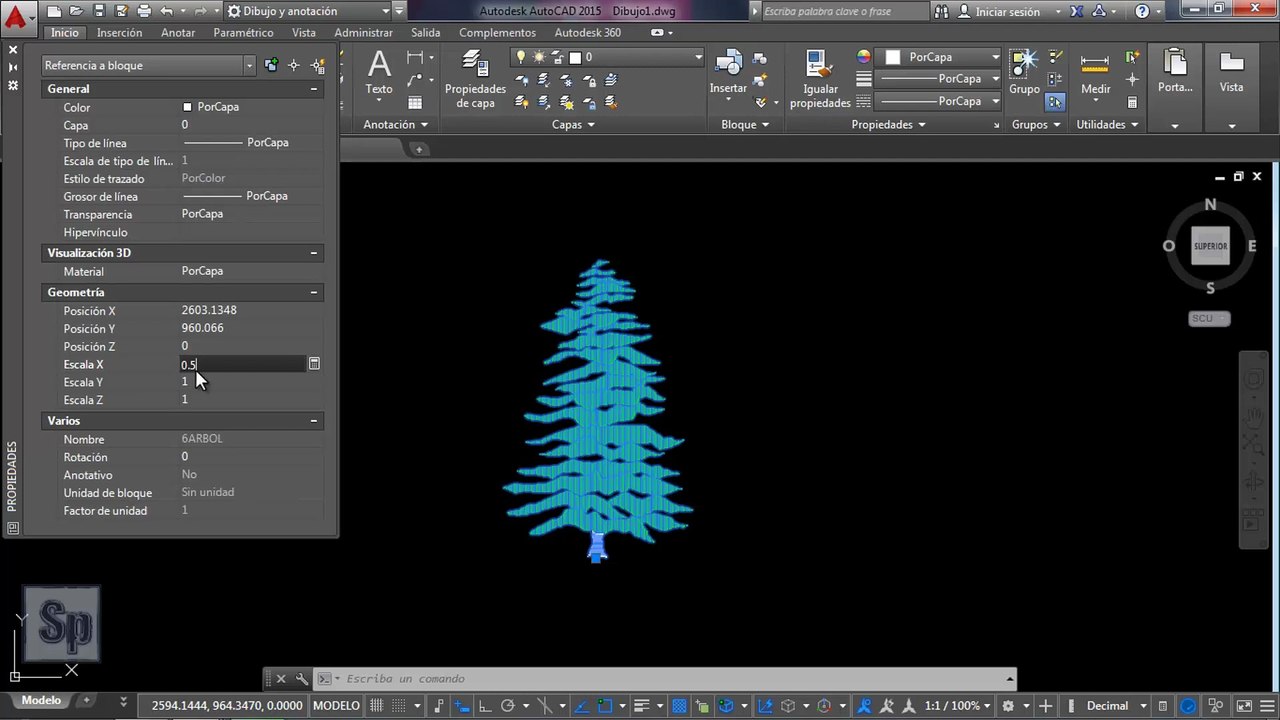
Task: Click the calculator icon beside Escala X field
Action: (x=314, y=364)
